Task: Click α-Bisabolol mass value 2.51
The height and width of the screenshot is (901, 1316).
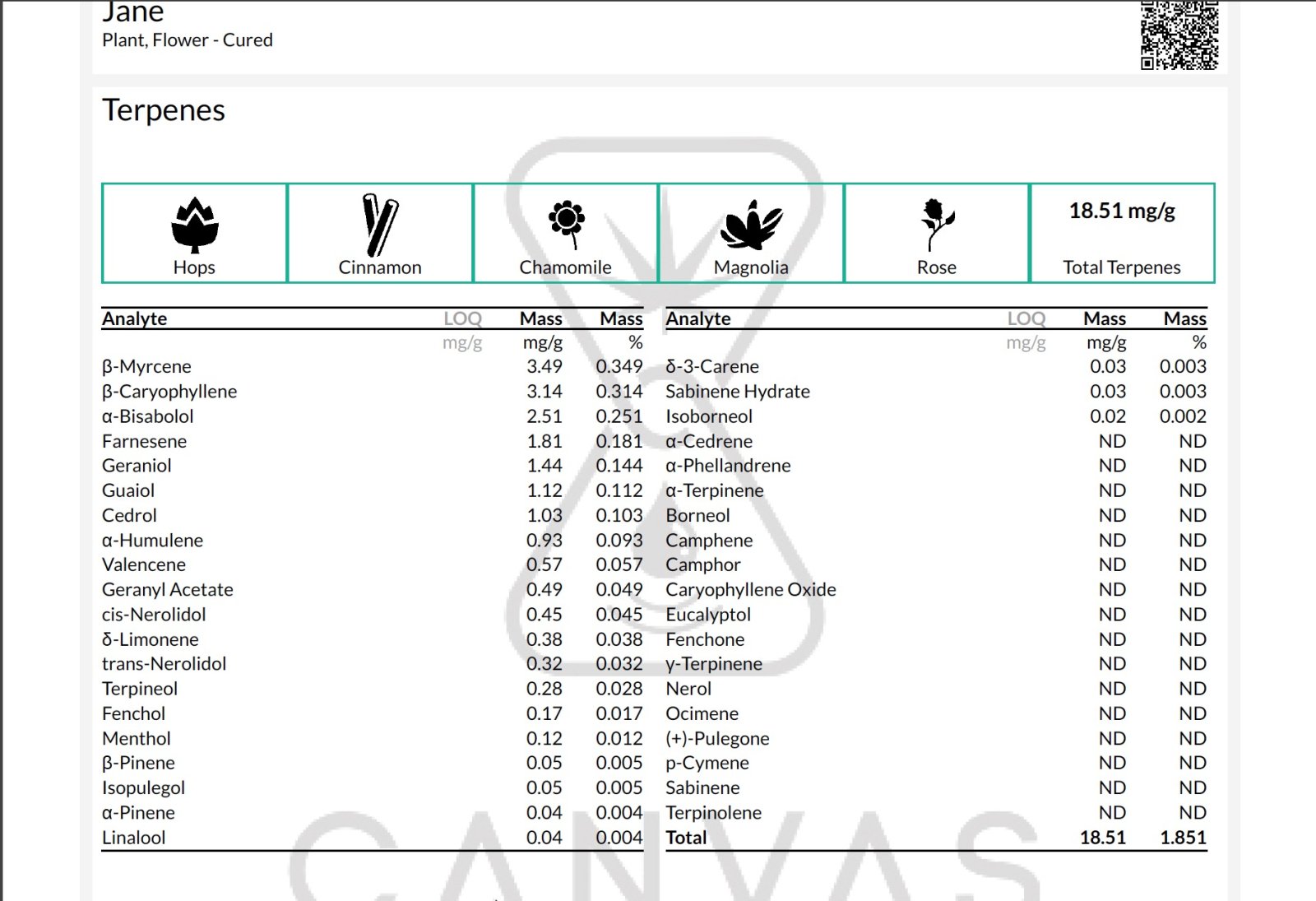Action: 544,416
